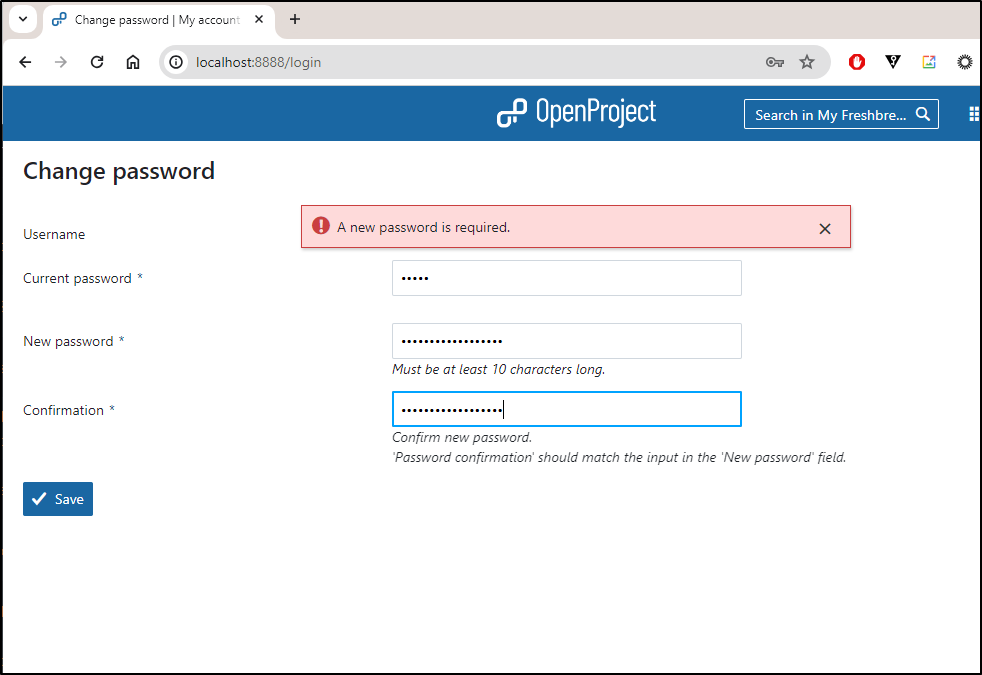Open saved passwords key icon
Image resolution: width=982 pixels, height=675 pixels.
tap(775, 62)
